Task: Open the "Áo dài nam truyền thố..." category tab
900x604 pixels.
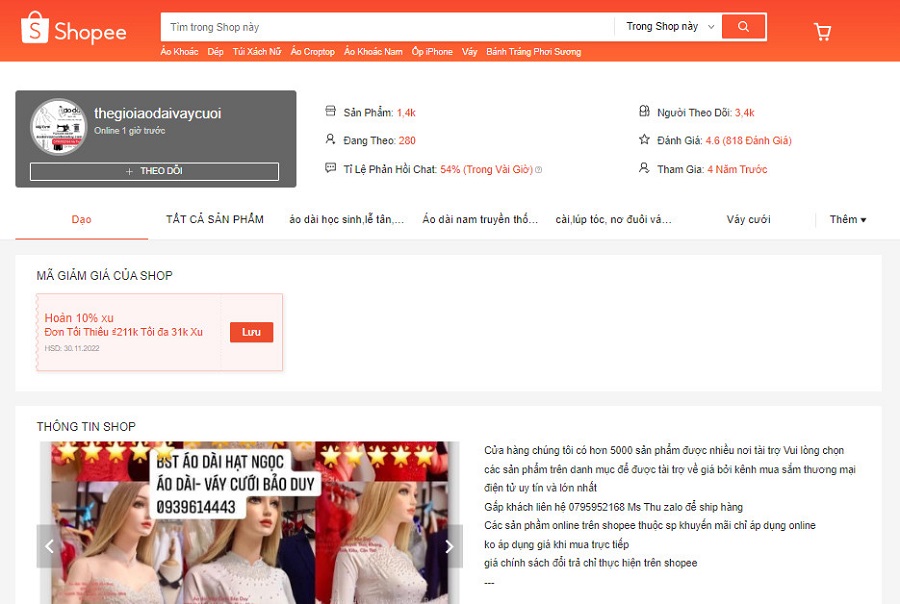Action: pos(480,219)
